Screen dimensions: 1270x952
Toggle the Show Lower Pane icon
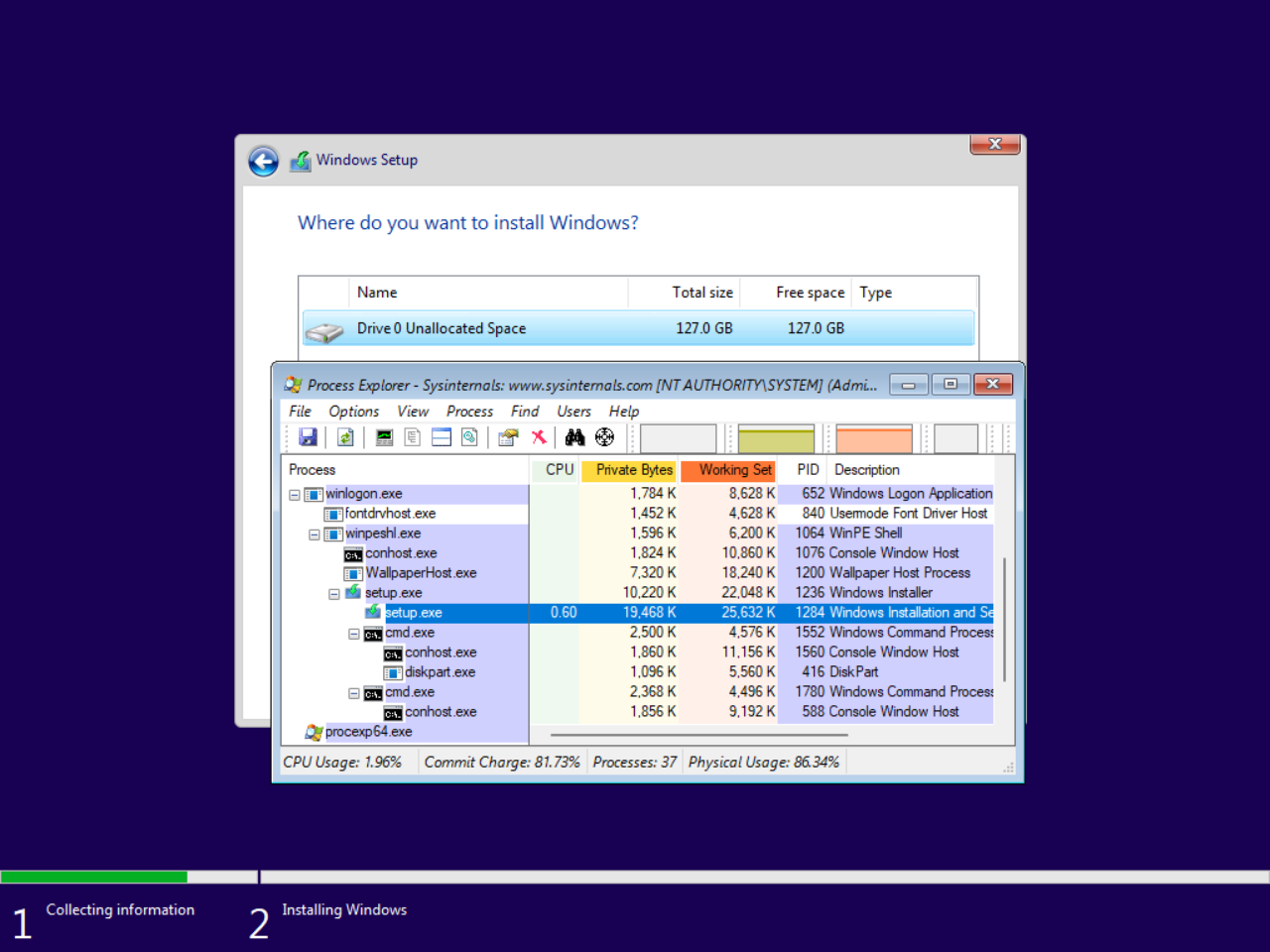point(442,437)
